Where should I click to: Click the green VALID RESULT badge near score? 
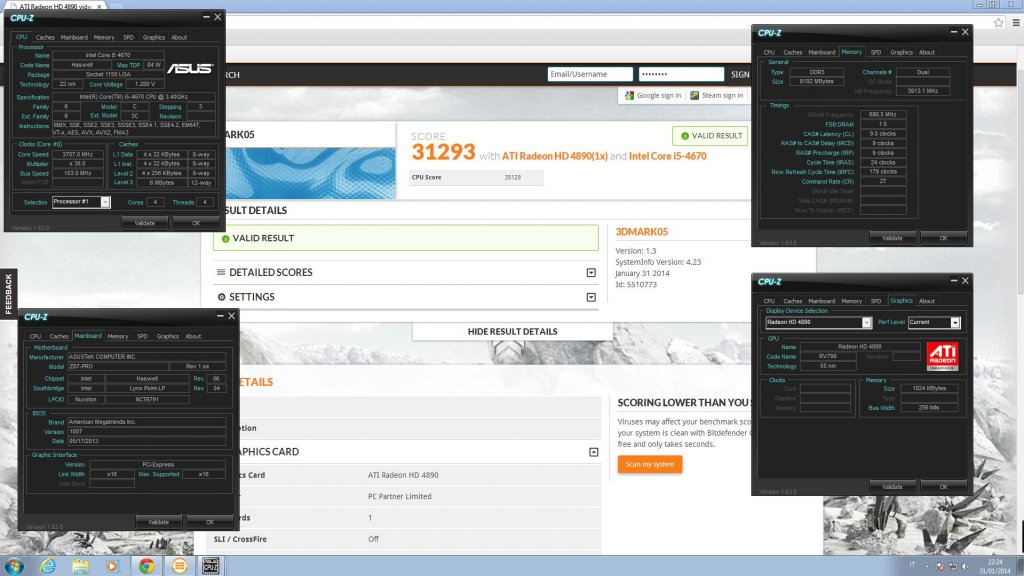click(x=711, y=136)
